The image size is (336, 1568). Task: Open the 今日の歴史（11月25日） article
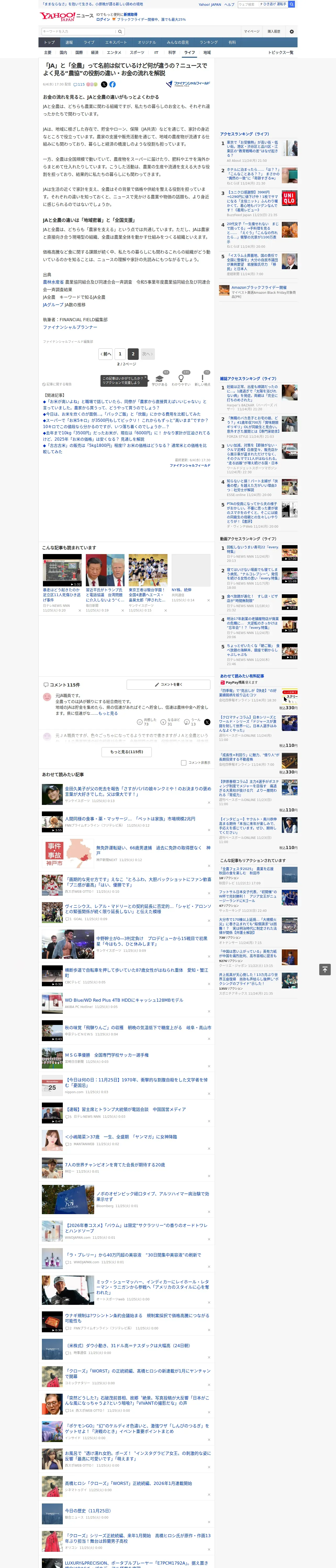coord(88,1511)
